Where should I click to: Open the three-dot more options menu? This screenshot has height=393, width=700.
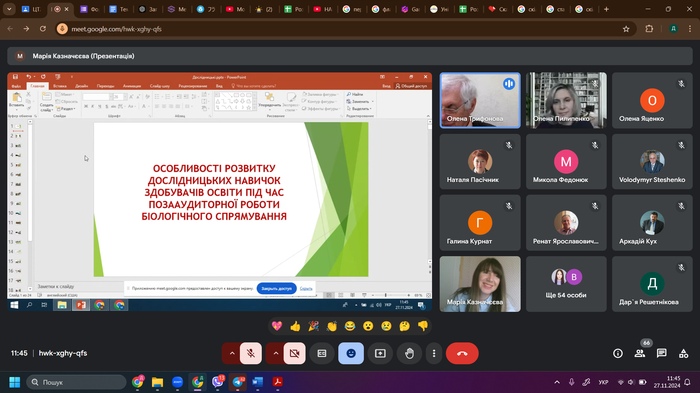coord(434,353)
